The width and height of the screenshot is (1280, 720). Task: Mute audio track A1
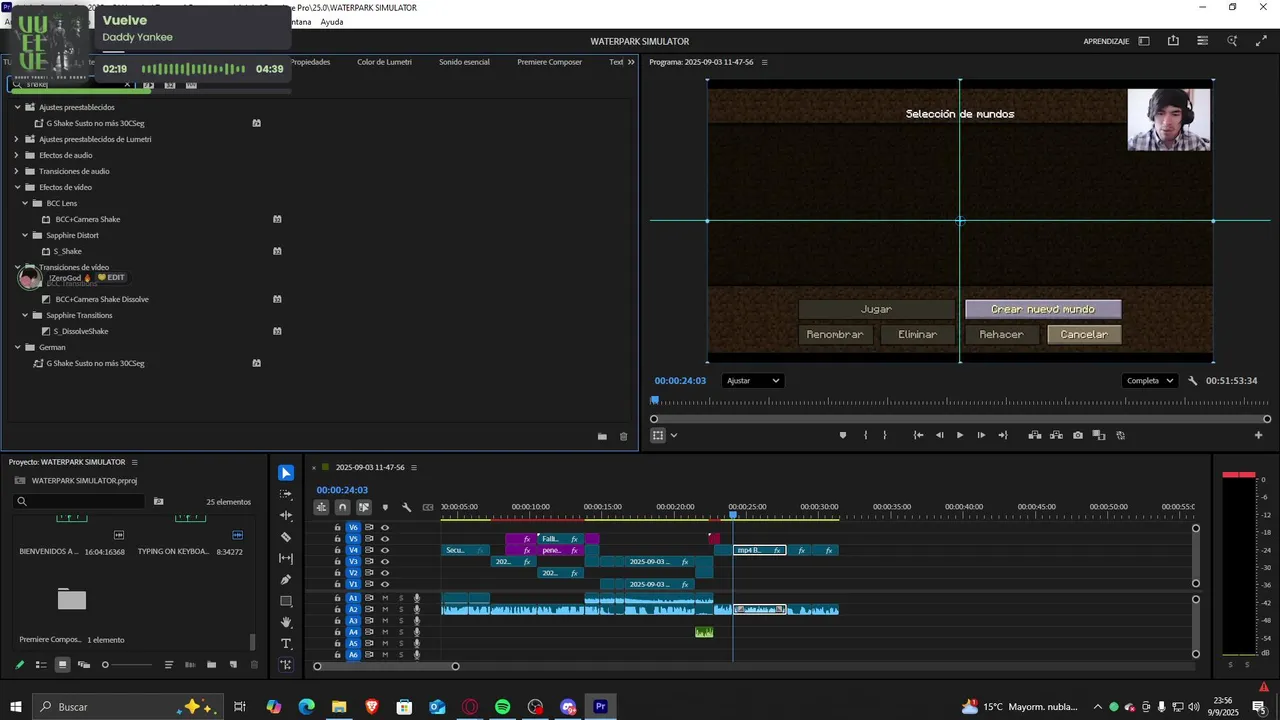coord(385,598)
